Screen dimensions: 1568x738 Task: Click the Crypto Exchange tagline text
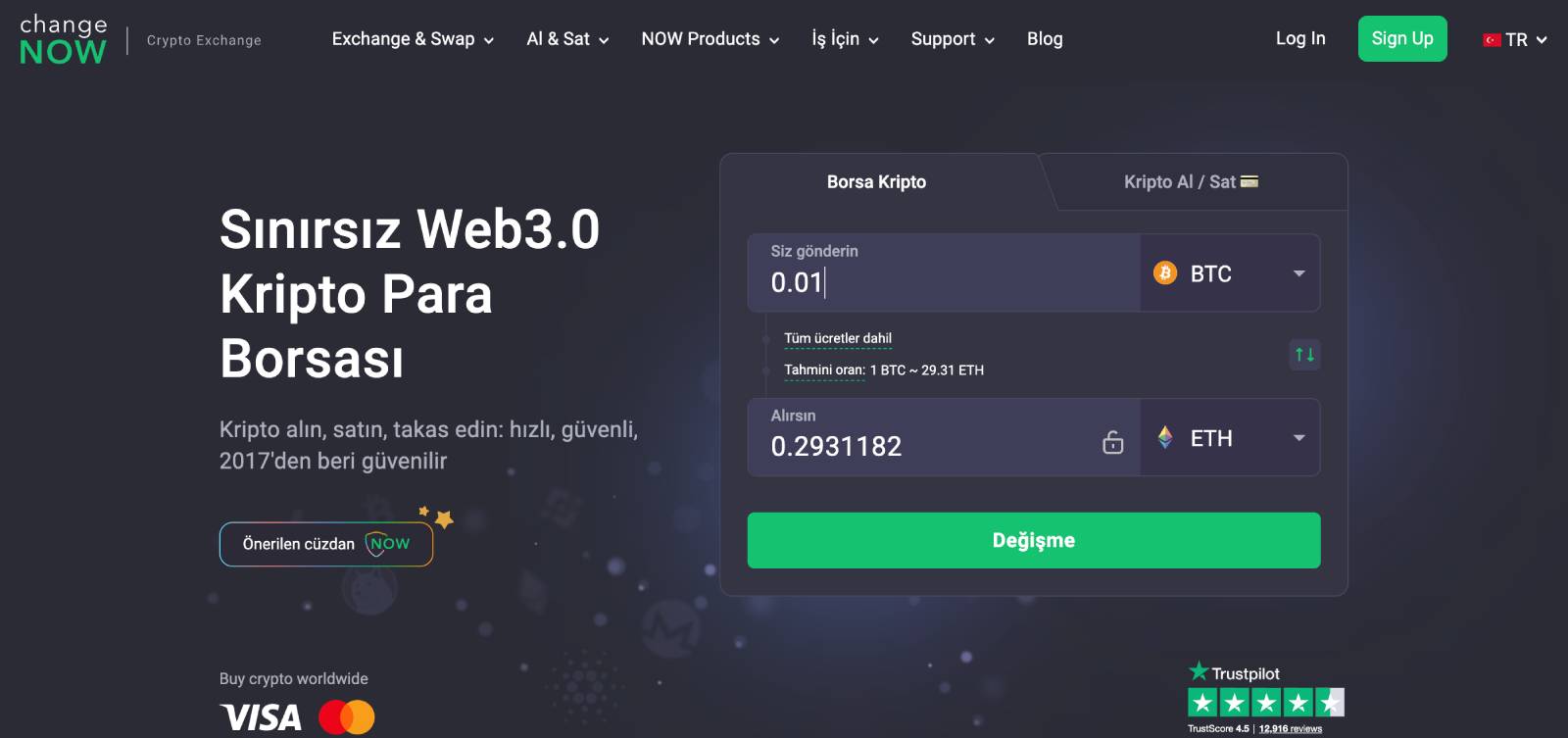[x=204, y=40]
